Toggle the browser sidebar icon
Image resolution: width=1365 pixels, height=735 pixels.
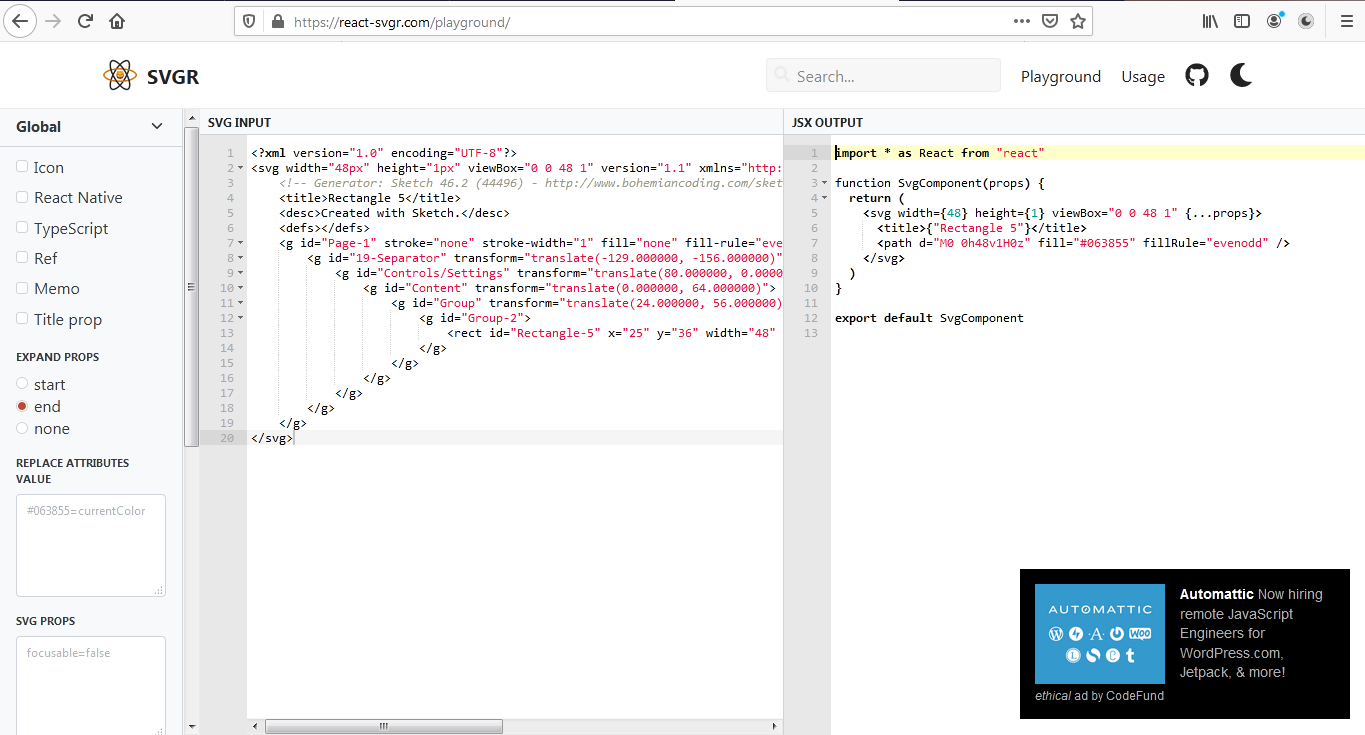(x=1241, y=21)
